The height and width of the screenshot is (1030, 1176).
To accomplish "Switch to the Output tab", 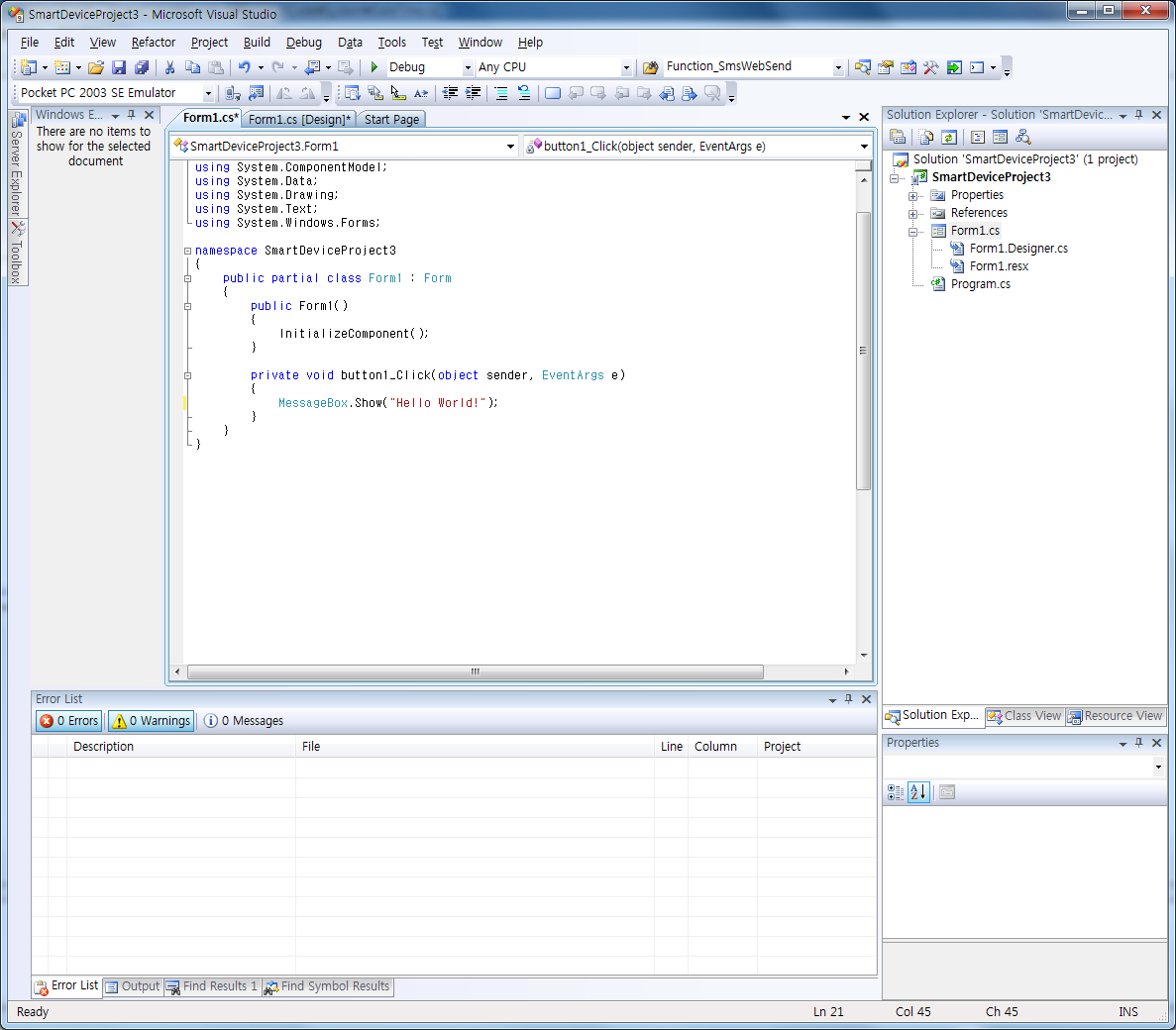I will point(133,986).
